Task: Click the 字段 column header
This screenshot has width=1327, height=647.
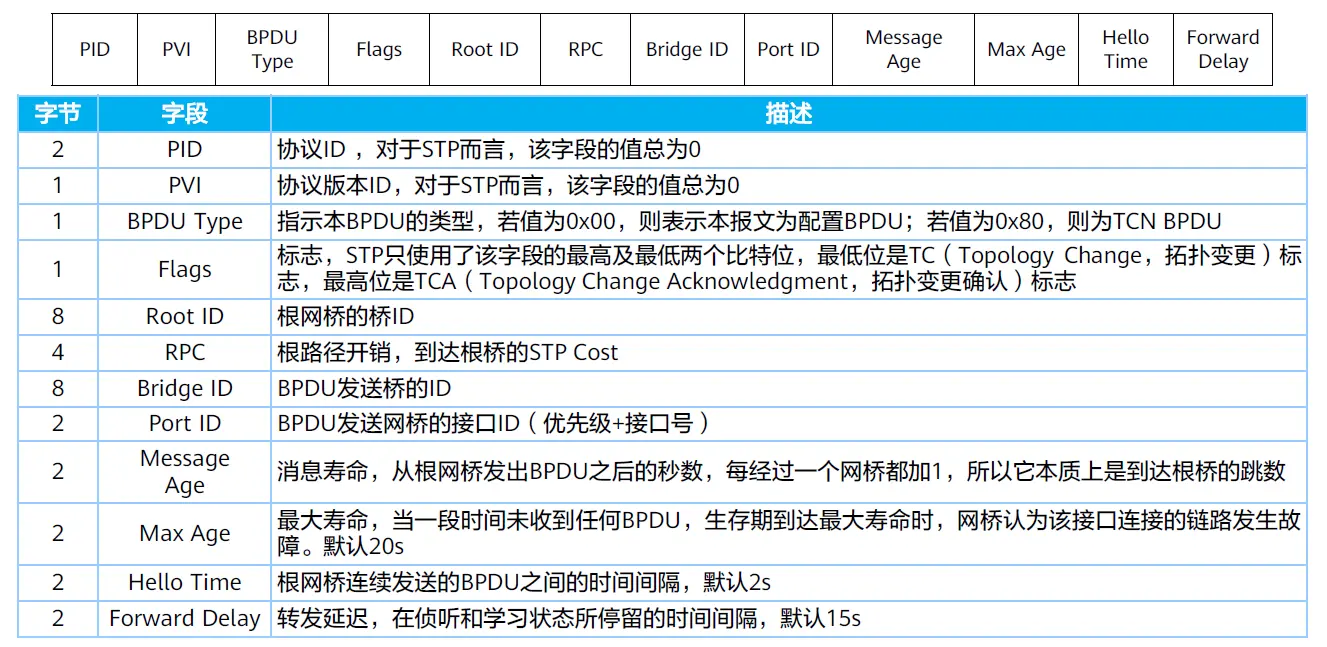Action: tap(184, 113)
